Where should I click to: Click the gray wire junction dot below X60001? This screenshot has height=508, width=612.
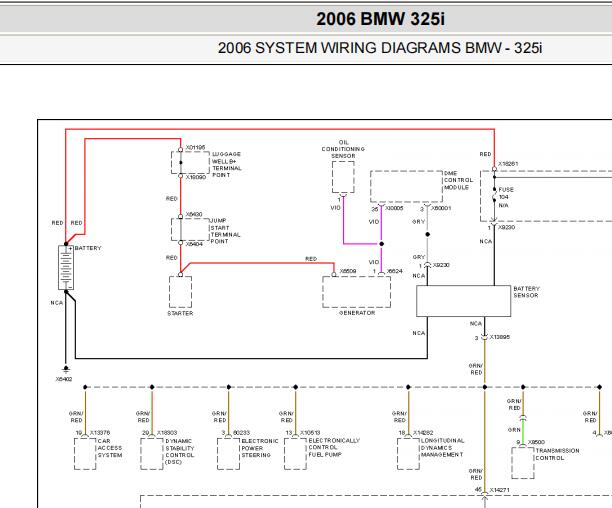(427, 234)
